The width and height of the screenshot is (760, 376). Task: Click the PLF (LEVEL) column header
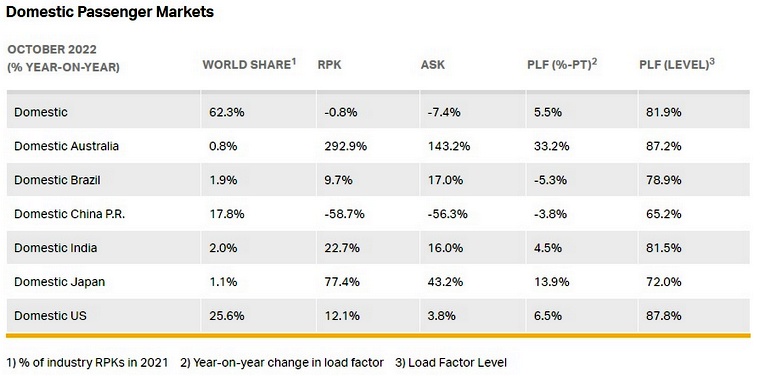point(677,64)
